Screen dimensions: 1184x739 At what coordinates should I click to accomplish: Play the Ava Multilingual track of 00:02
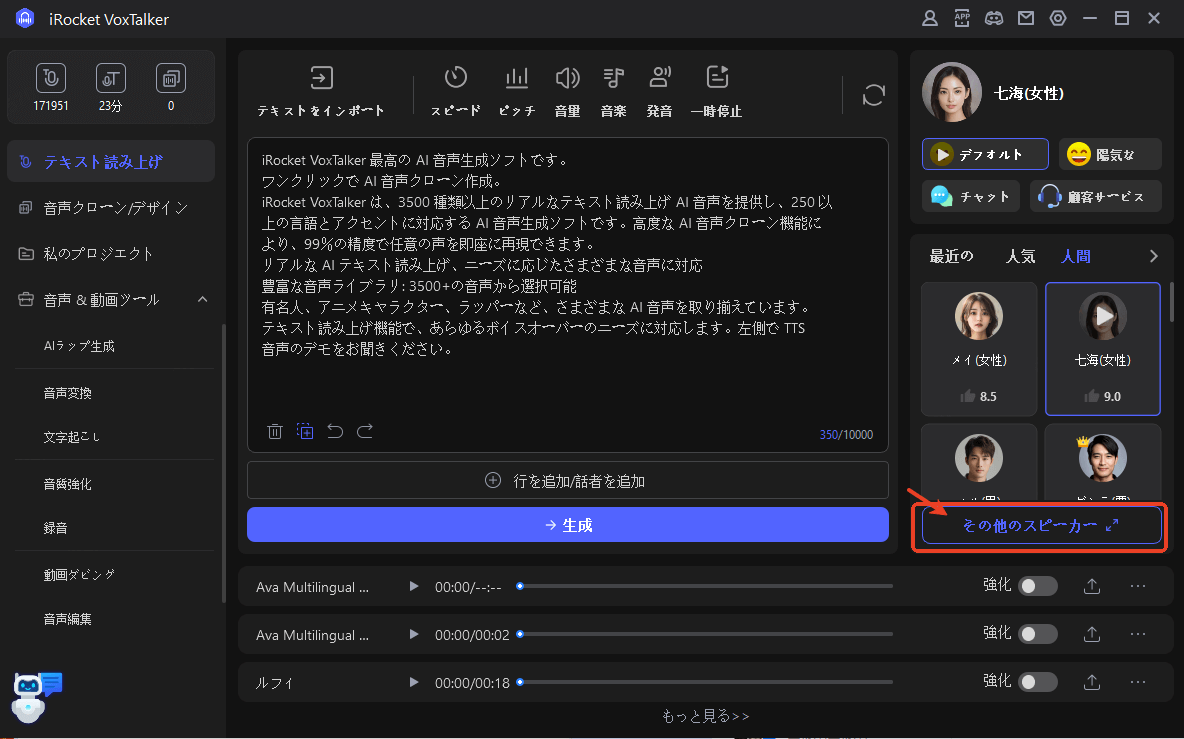click(x=414, y=634)
